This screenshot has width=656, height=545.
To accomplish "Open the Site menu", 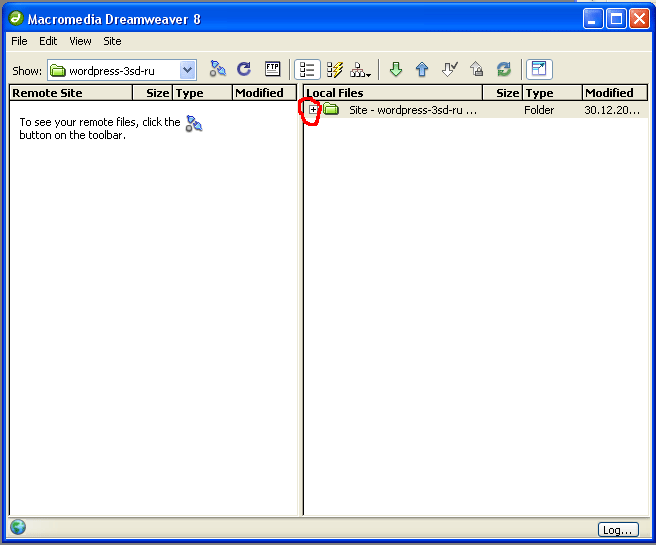I will point(112,41).
